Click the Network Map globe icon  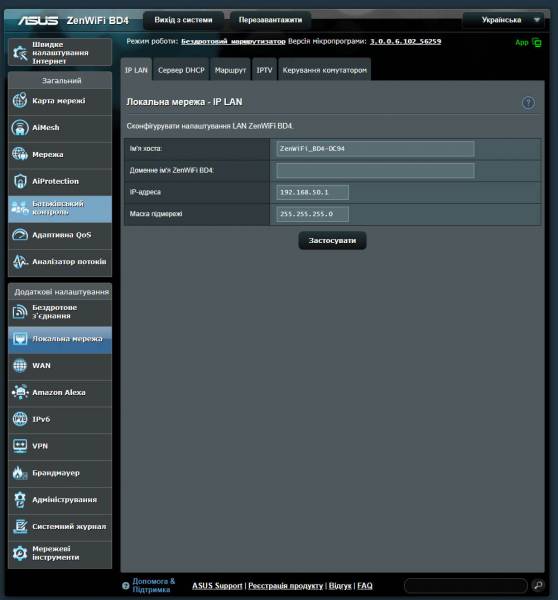pyautogui.click(x=20, y=101)
